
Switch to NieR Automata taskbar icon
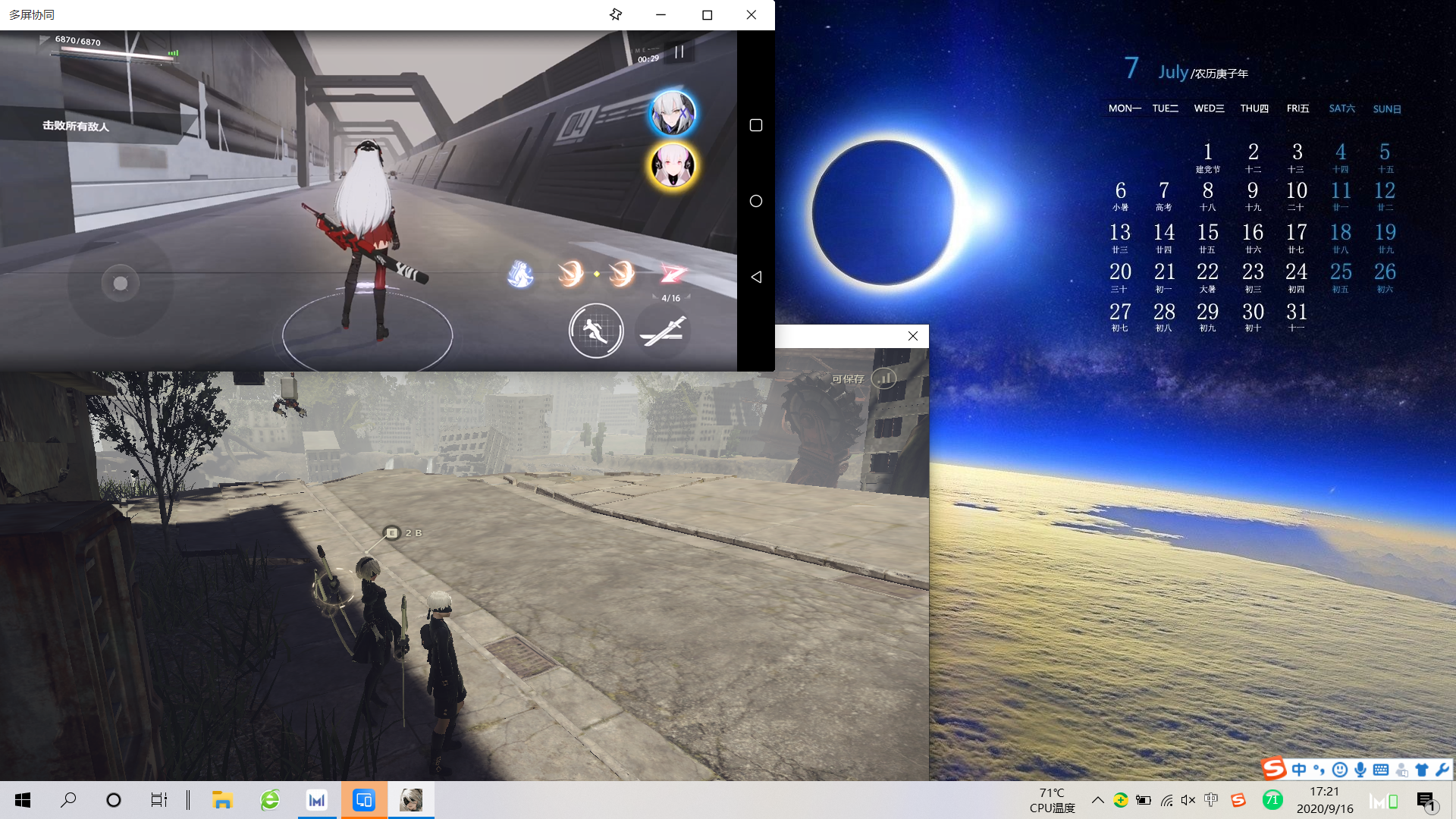[x=411, y=800]
